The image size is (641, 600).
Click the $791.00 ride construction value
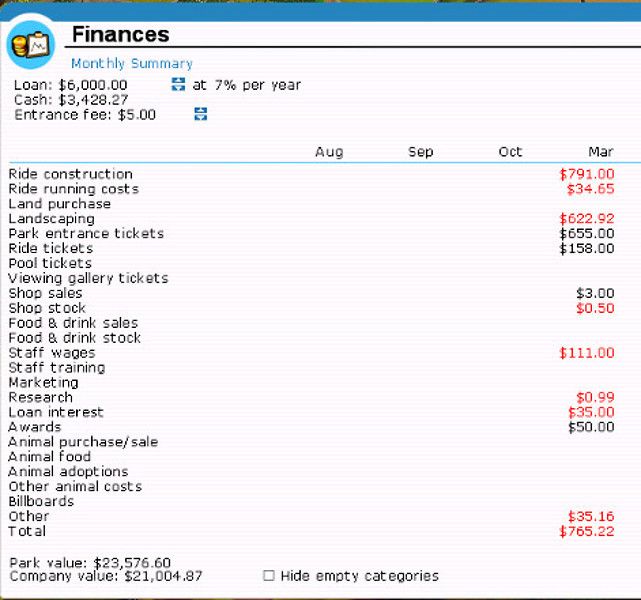[x=587, y=174]
